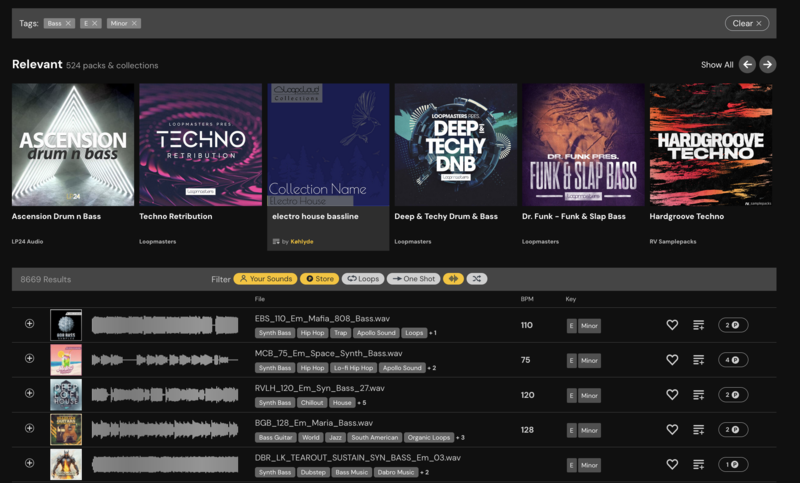Play MCB_75_Em_Space_Synth_Bass from its album thumbnail
The image size is (800, 483).
(66, 360)
